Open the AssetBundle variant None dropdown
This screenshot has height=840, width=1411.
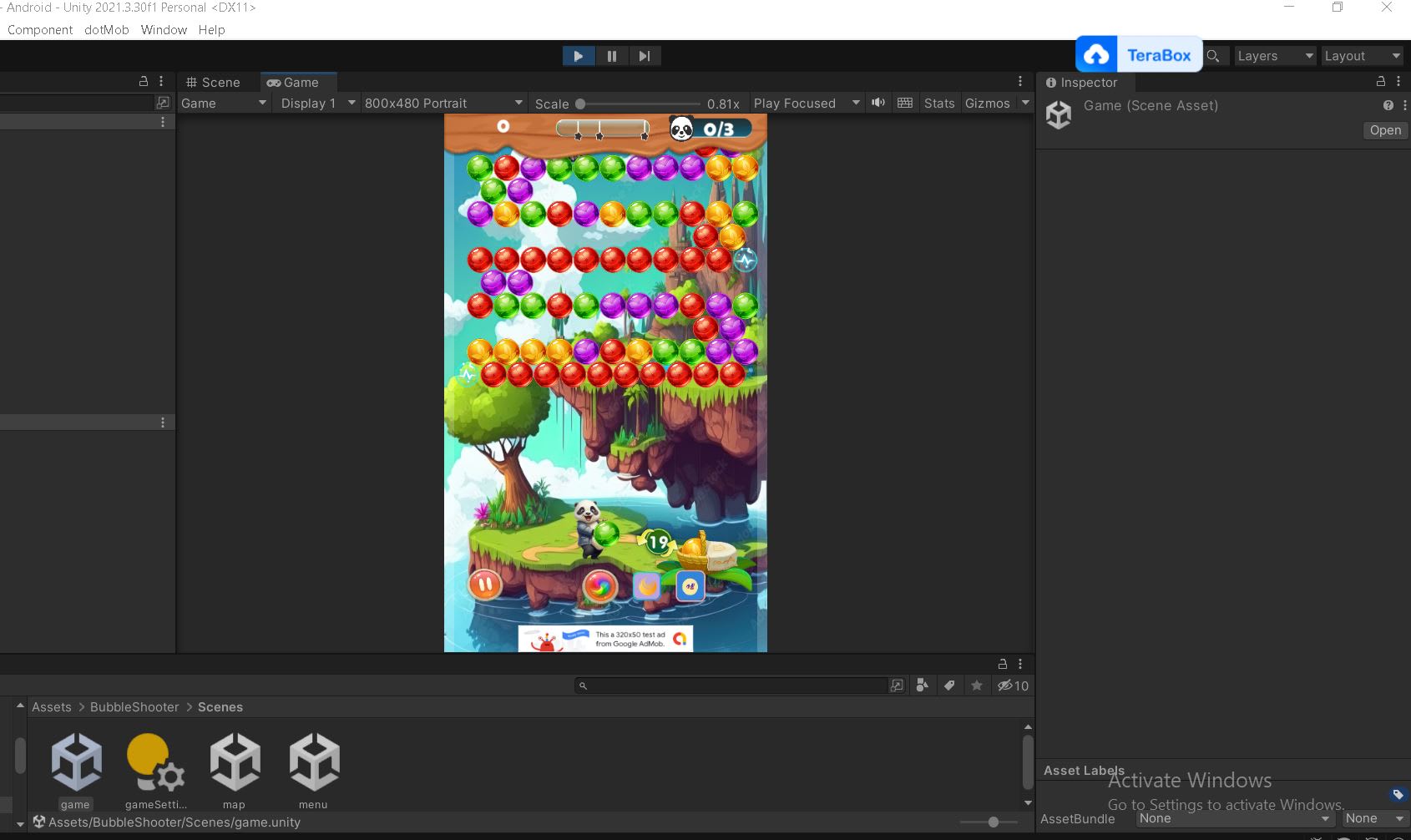[1374, 818]
